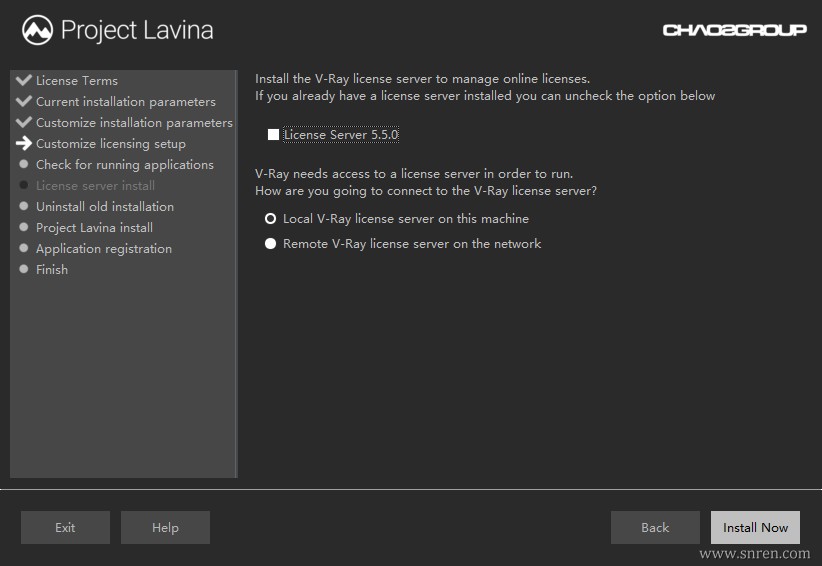Click the Exit button
The width and height of the screenshot is (822, 566).
point(66,527)
